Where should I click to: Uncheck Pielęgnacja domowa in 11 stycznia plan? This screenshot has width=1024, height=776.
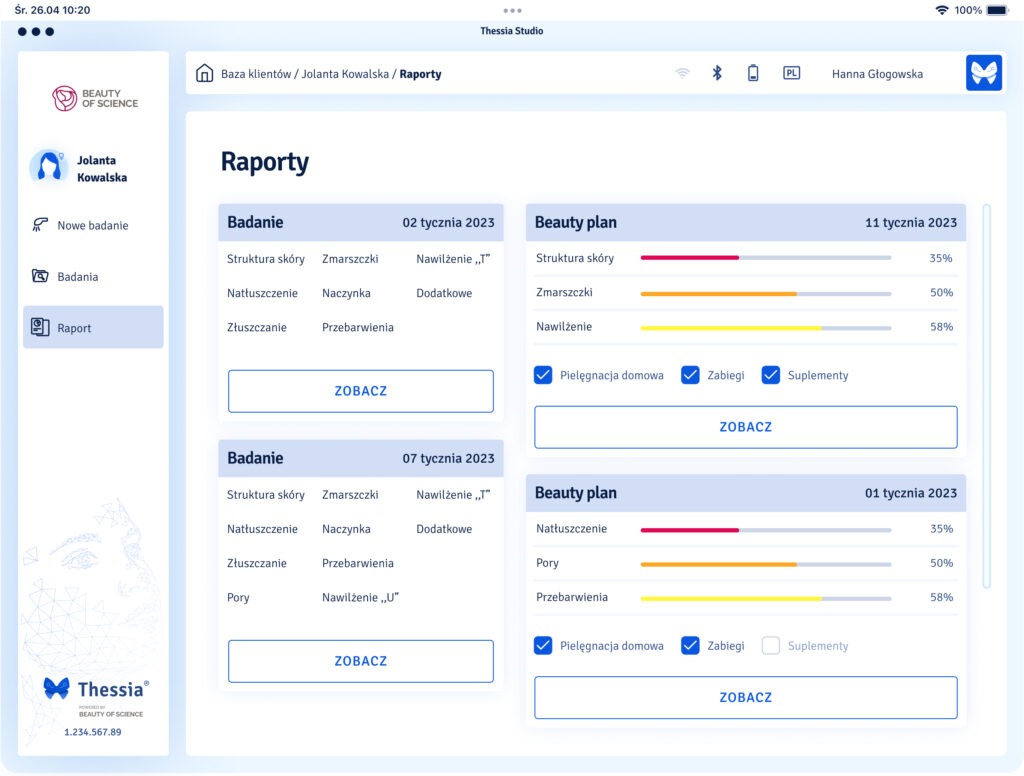(543, 375)
